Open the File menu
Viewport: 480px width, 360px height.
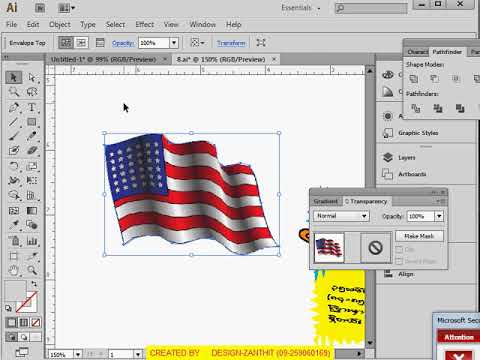pos(11,24)
